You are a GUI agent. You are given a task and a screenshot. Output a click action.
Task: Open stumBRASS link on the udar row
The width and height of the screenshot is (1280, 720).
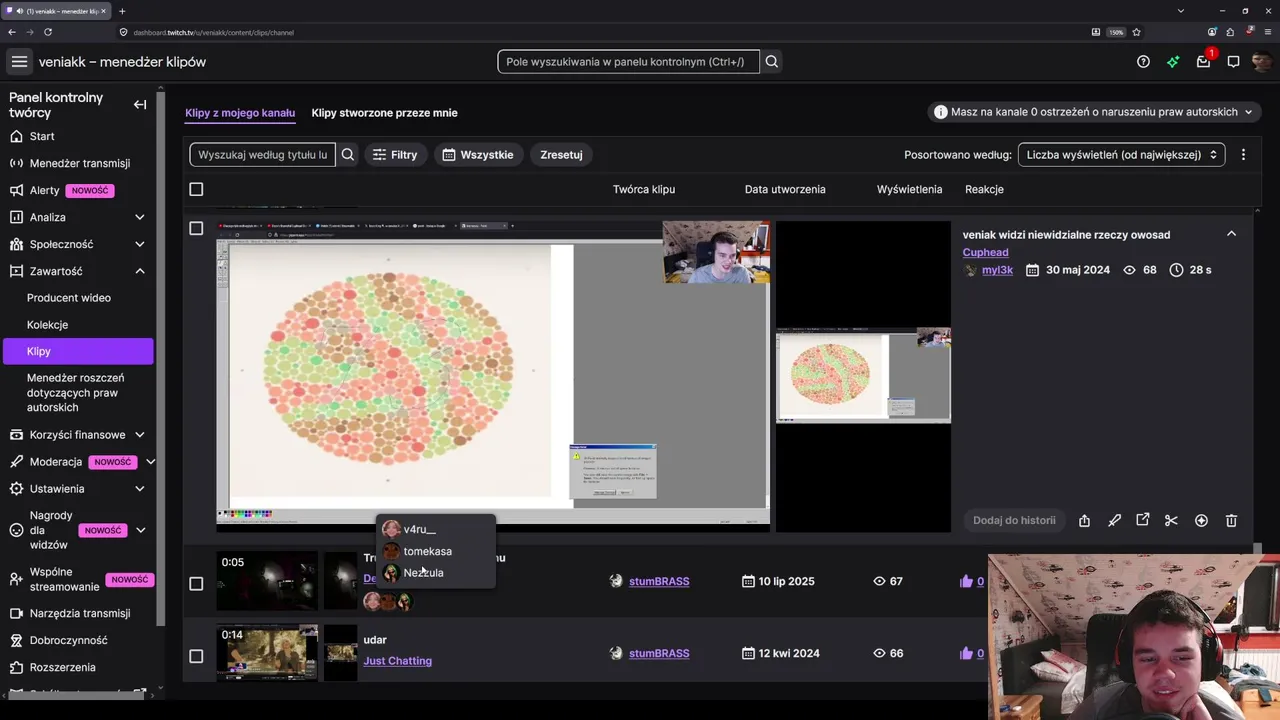tap(659, 653)
